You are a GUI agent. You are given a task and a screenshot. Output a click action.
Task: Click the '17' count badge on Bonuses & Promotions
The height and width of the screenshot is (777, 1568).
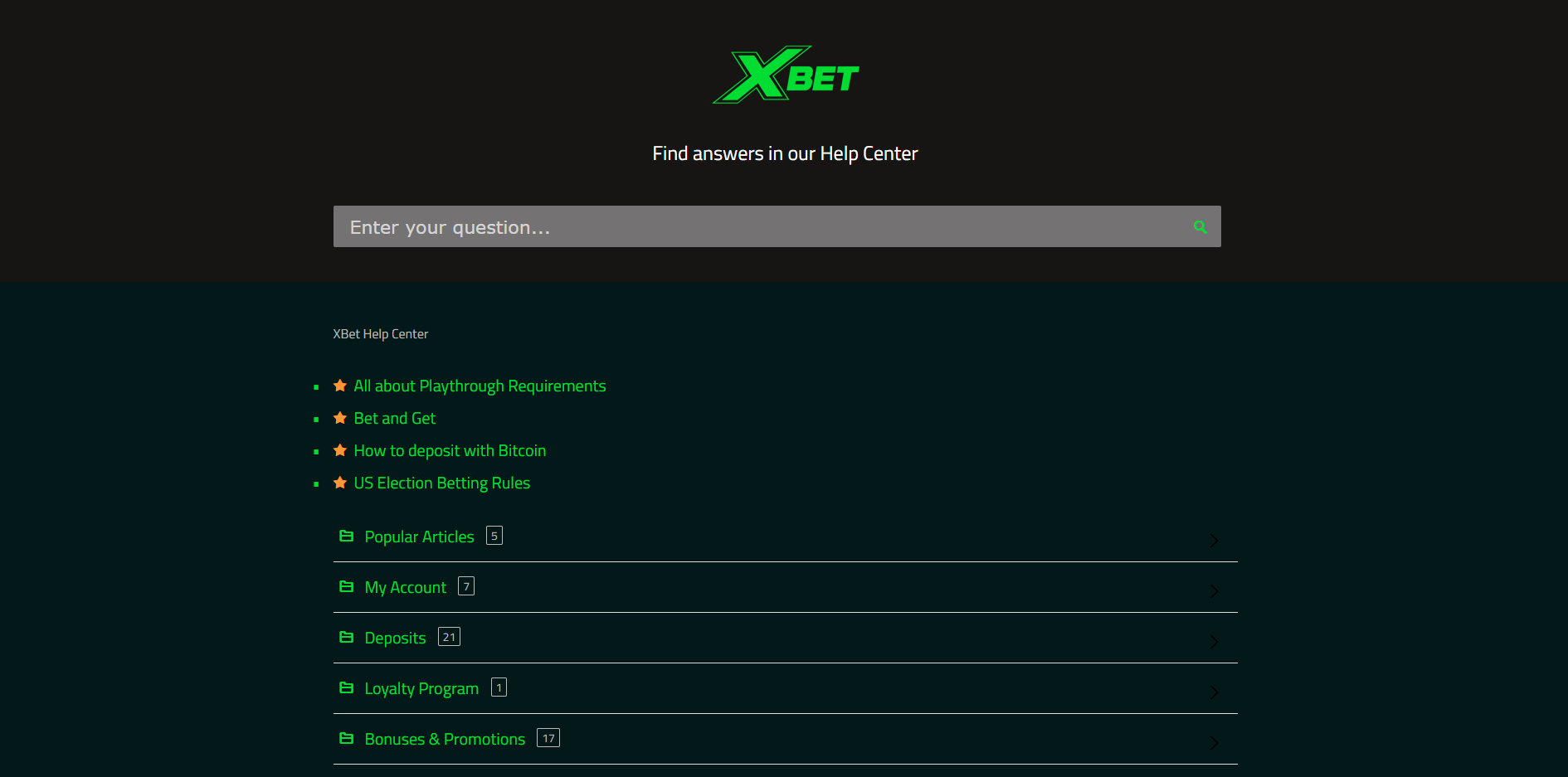pos(548,738)
